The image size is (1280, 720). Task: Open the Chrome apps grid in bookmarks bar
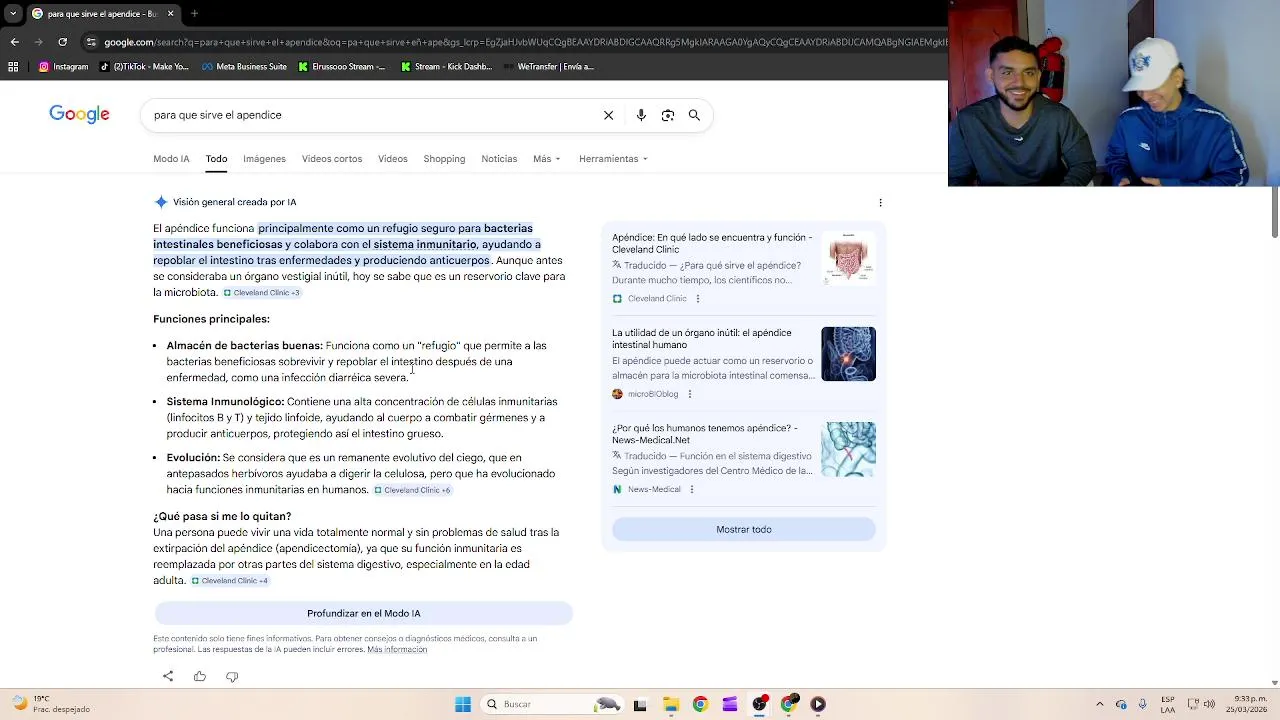pos(13,67)
